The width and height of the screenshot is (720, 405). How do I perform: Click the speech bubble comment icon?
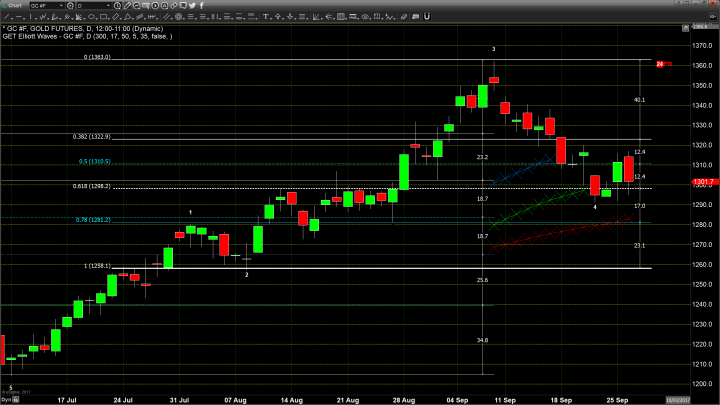(x=183, y=6)
